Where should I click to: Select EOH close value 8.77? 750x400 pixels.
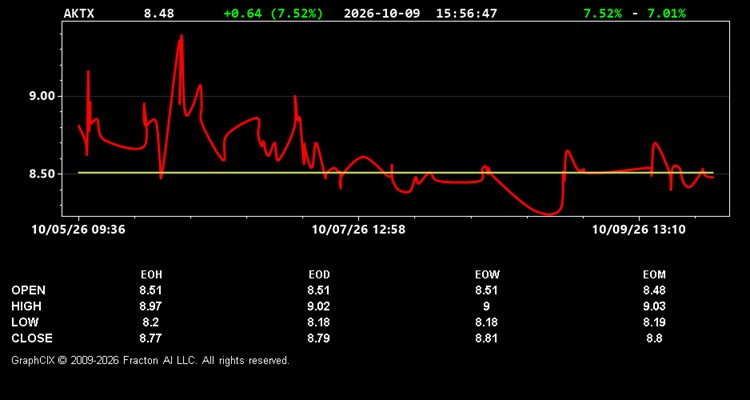tap(151, 338)
